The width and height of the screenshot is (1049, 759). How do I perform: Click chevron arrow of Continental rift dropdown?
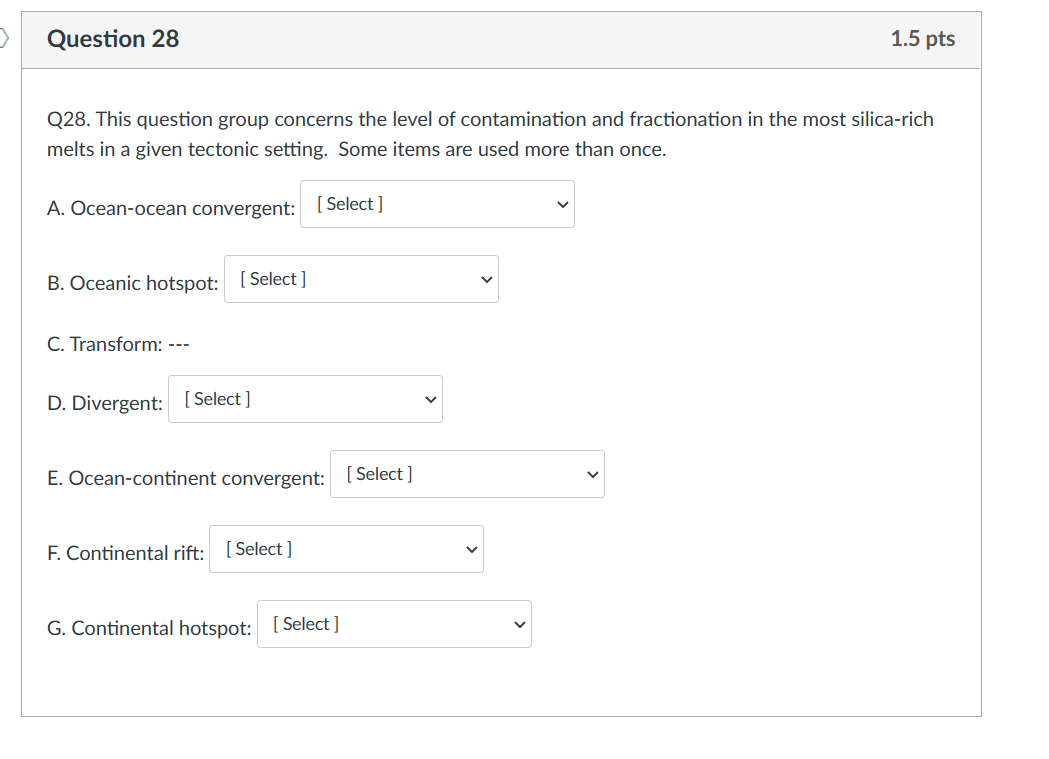point(471,550)
